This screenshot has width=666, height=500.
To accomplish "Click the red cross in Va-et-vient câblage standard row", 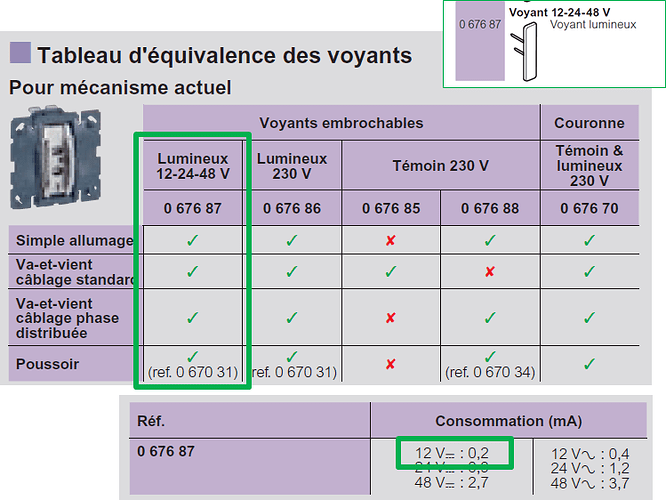I will point(490,273).
